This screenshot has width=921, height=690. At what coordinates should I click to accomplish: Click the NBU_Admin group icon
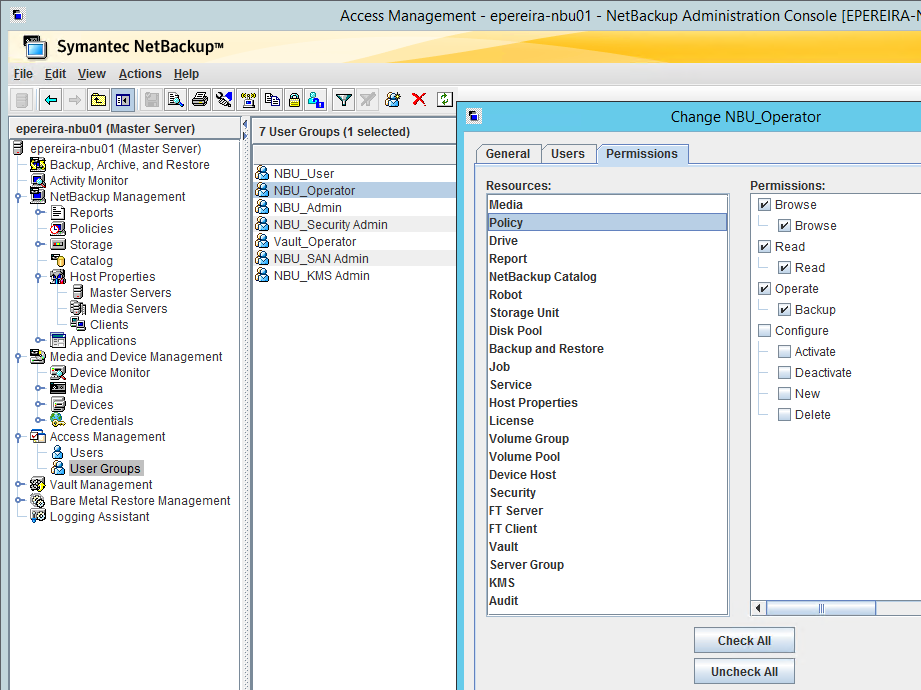[263, 207]
